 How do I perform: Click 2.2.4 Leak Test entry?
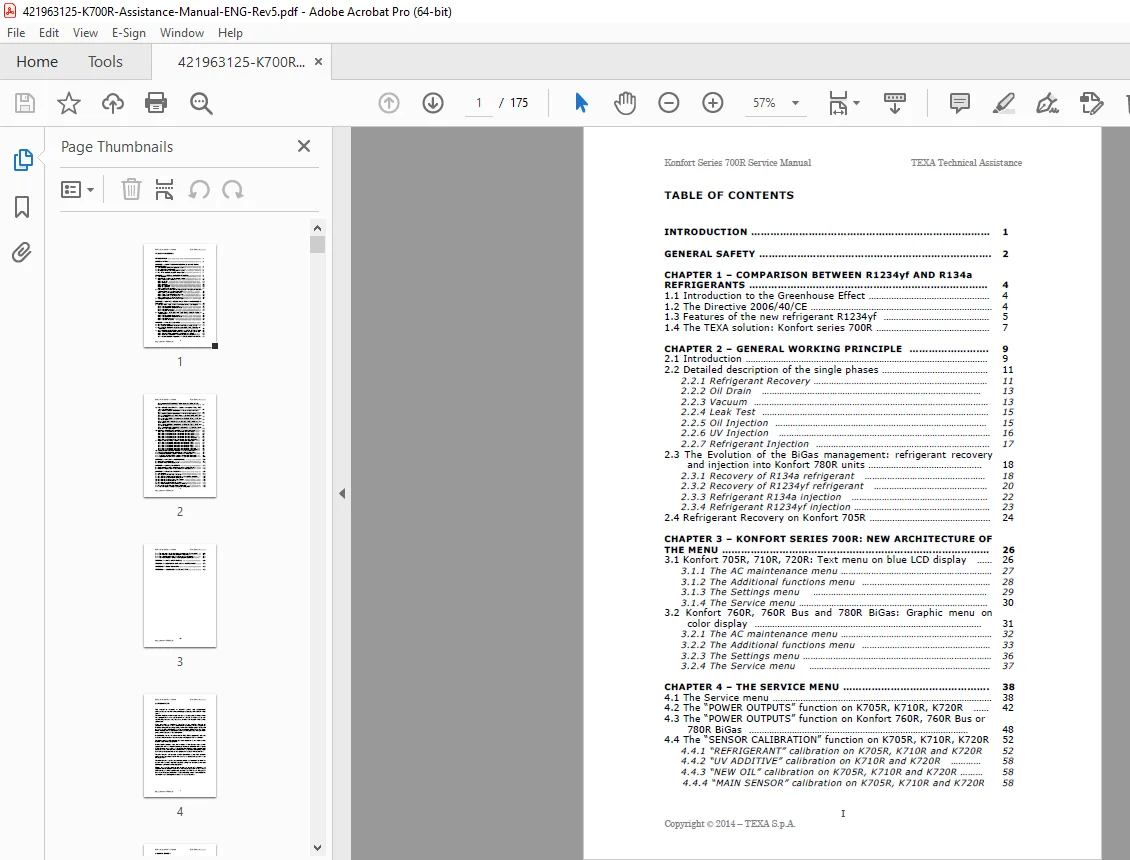tap(847, 412)
